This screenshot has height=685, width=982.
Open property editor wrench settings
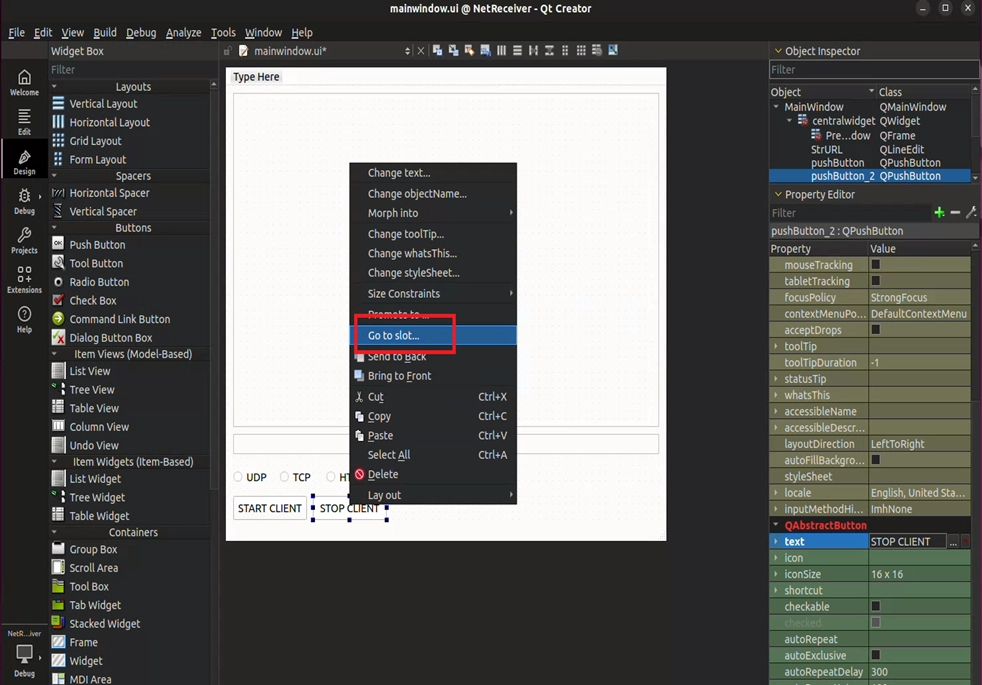971,213
